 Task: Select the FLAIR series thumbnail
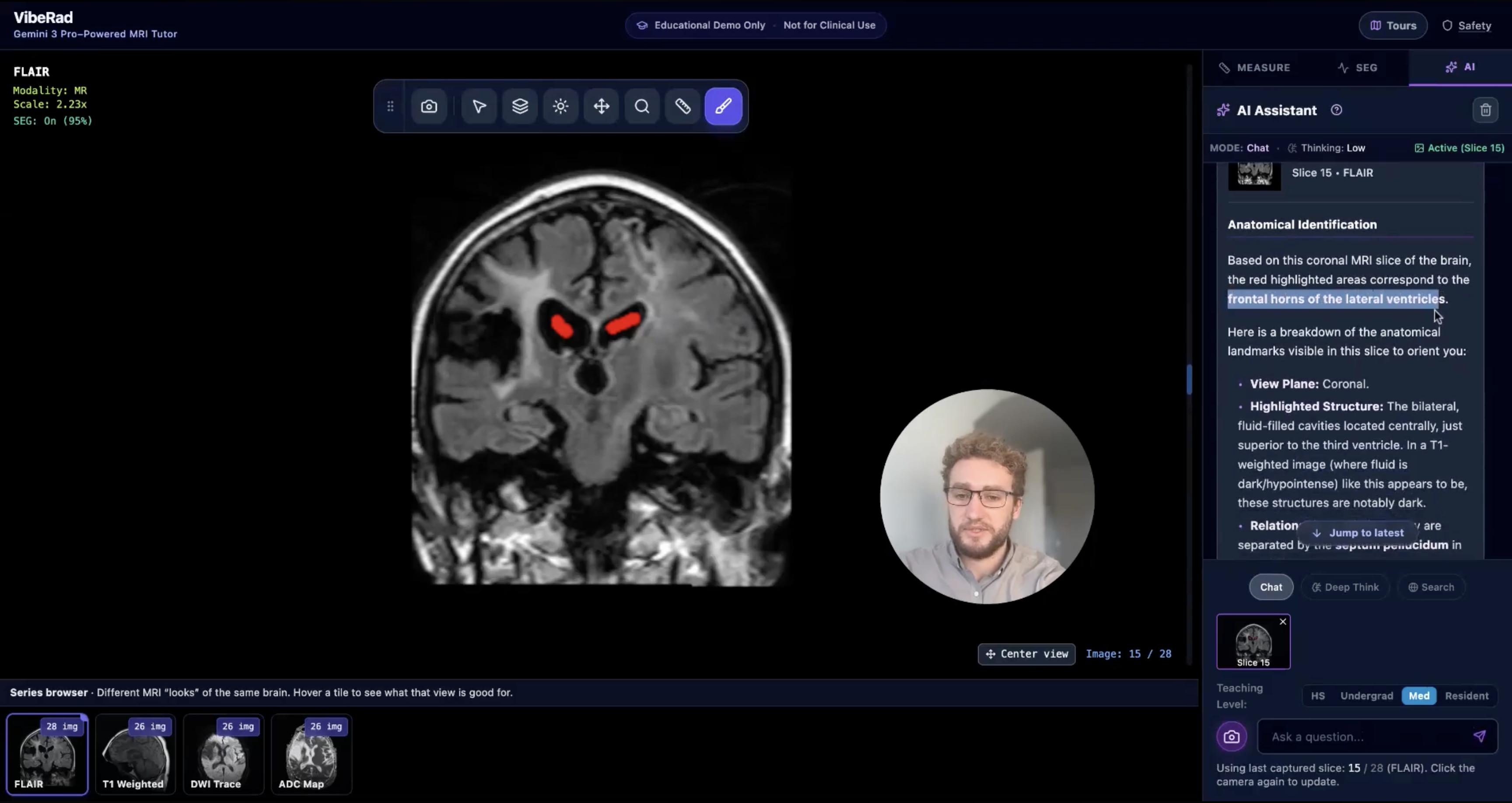tap(47, 754)
